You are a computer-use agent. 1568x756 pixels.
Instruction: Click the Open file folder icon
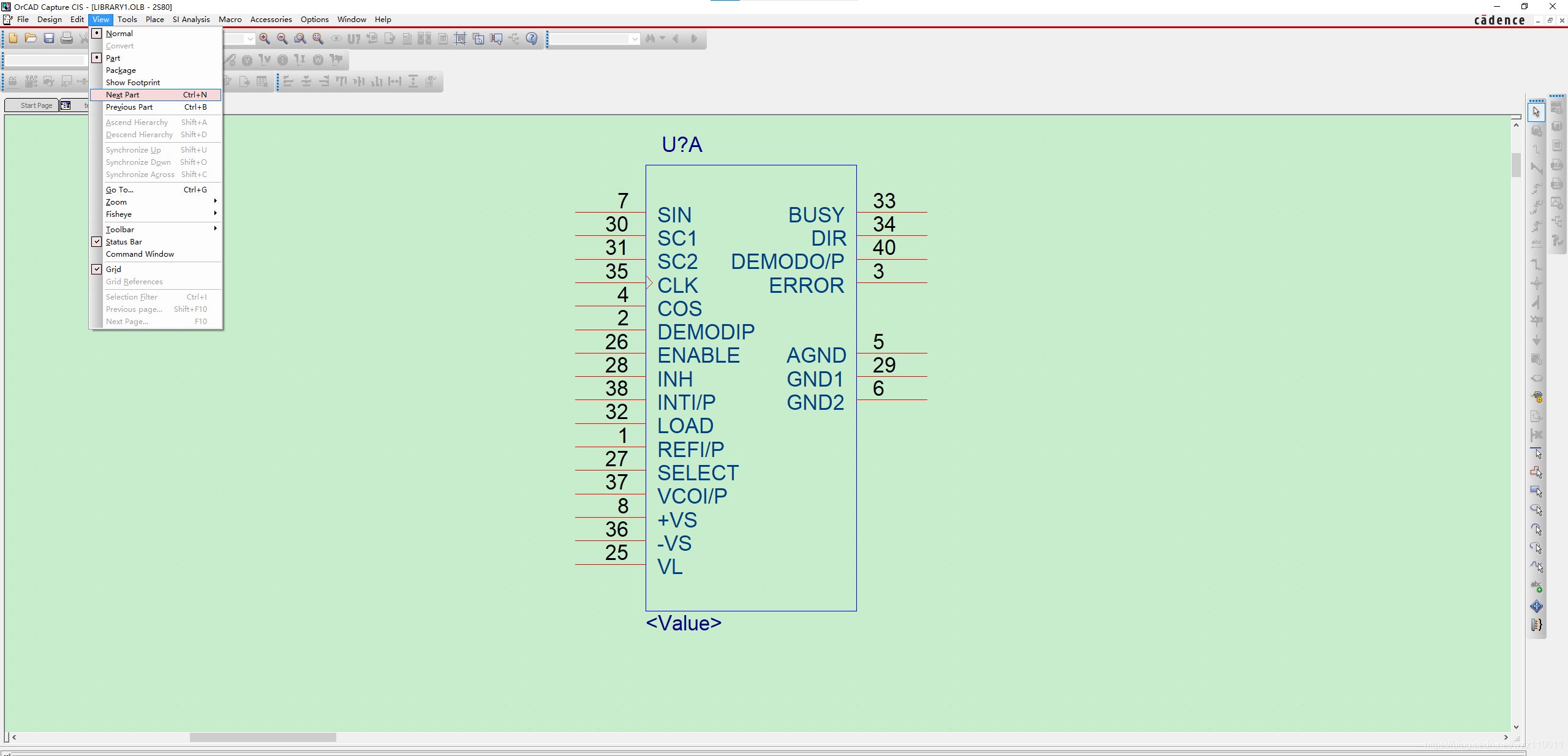[31, 39]
